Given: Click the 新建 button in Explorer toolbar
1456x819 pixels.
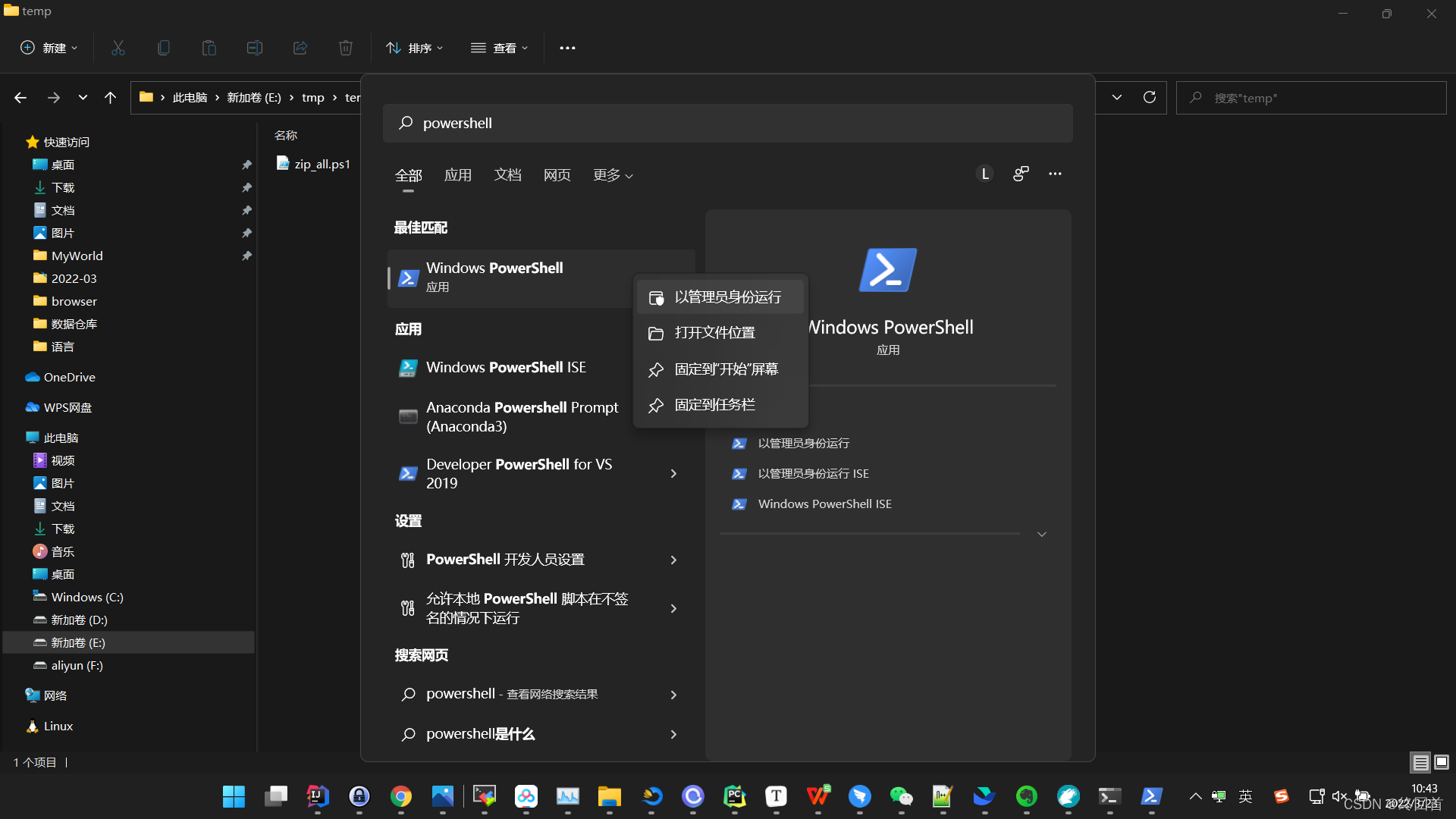Looking at the screenshot, I should coord(49,48).
